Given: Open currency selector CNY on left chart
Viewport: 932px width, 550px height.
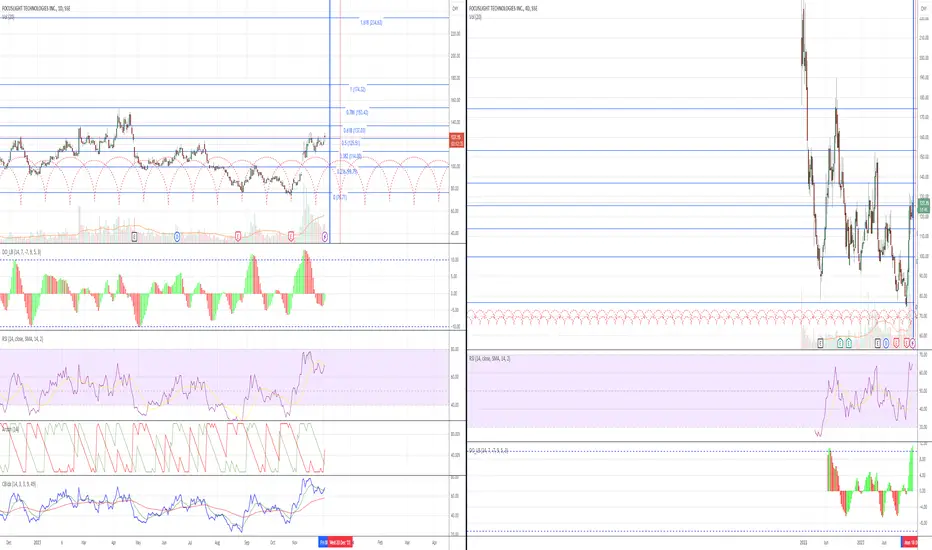Looking at the screenshot, I should pyautogui.click(x=455, y=8).
